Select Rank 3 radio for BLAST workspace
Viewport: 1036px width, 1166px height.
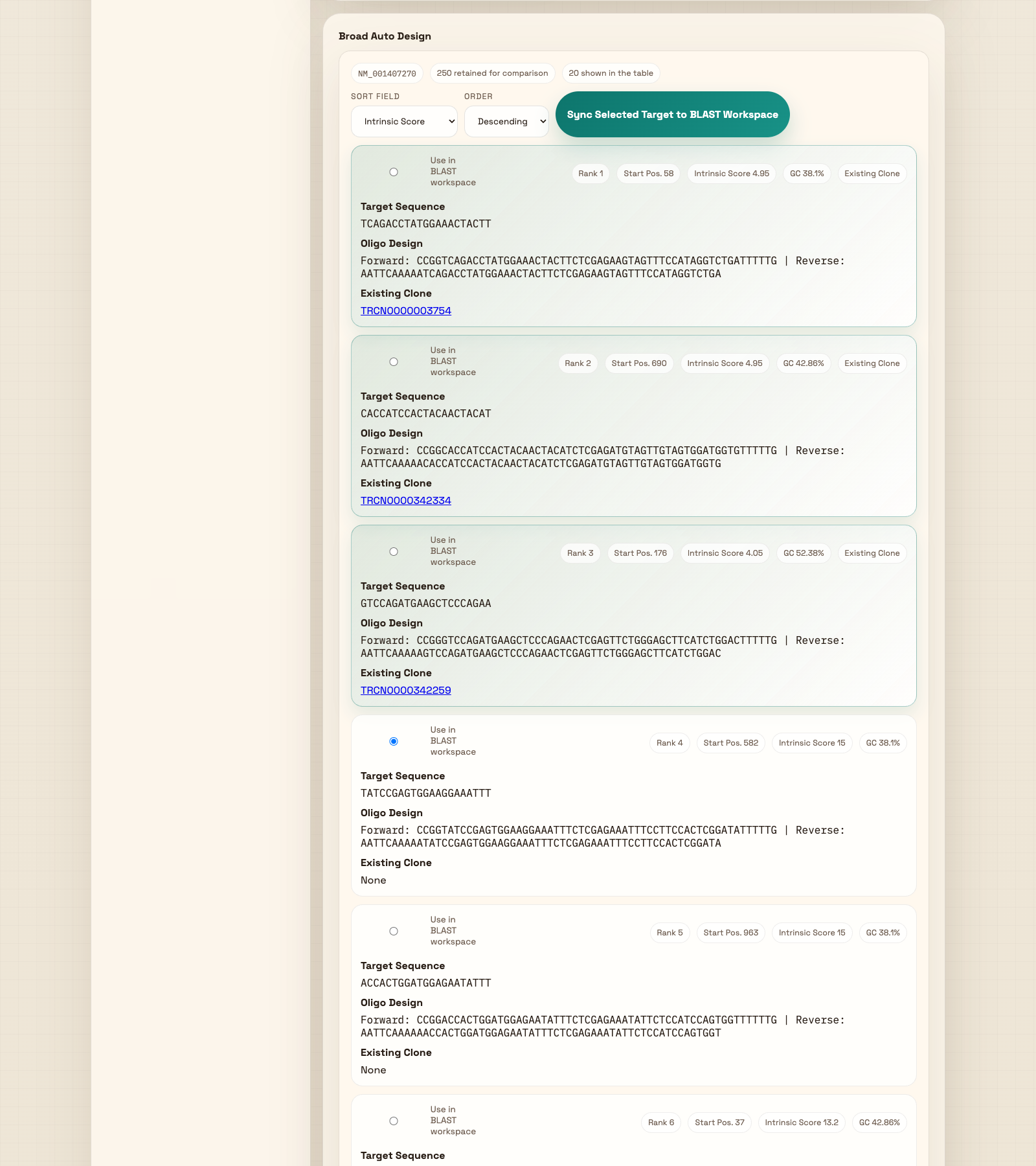(x=394, y=552)
